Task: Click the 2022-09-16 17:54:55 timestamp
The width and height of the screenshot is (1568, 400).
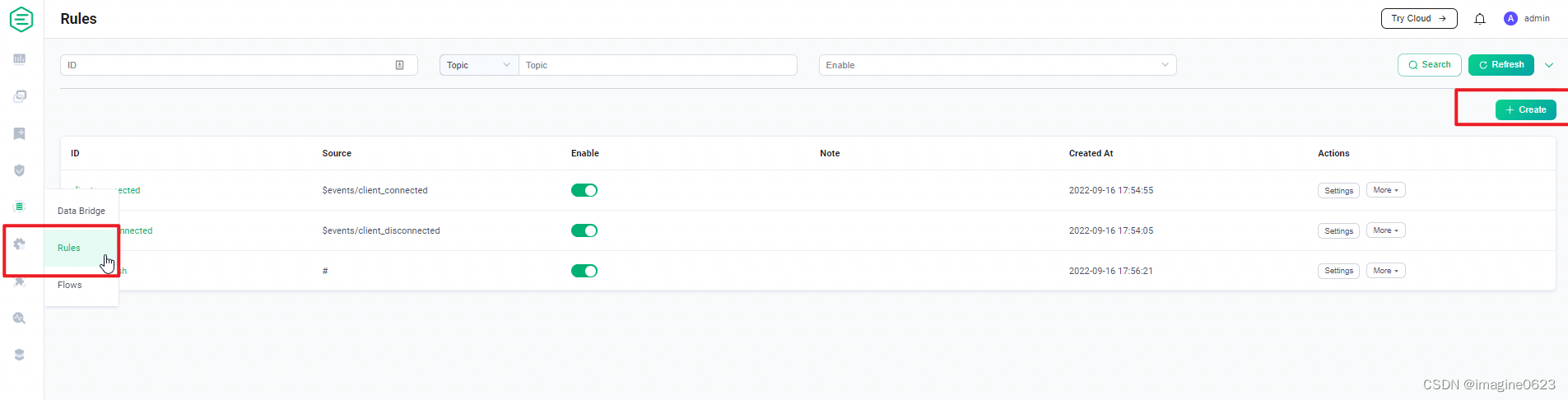Action: click(1111, 190)
